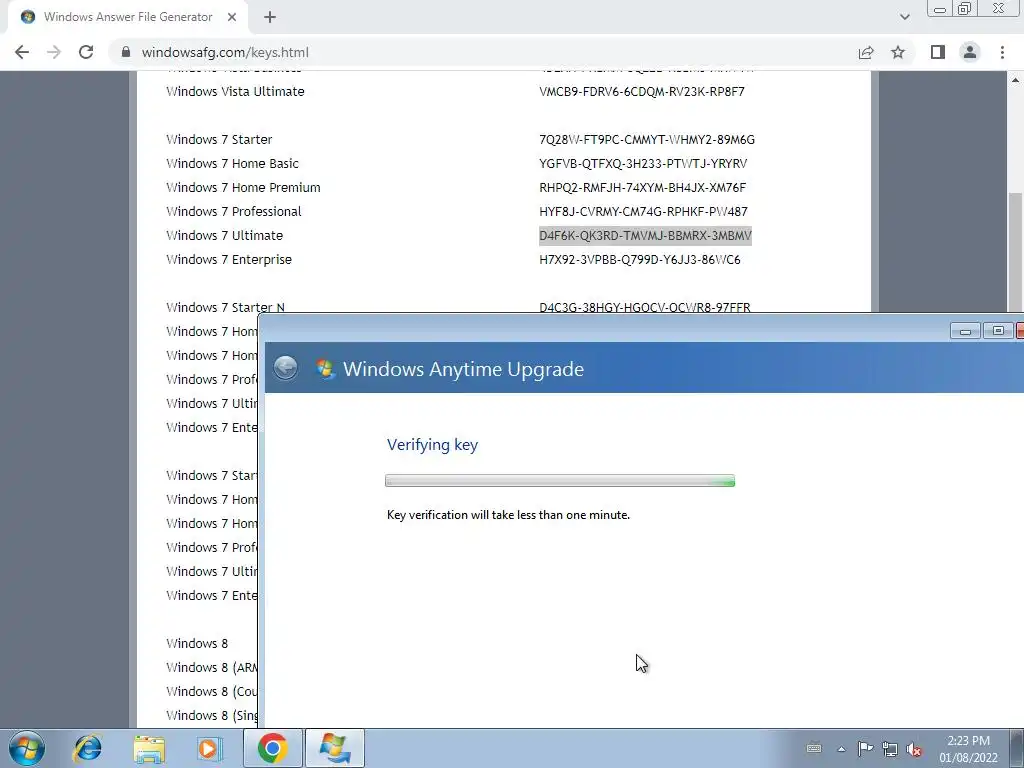Open the Action Center flag icon
The width and height of the screenshot is (1024, 768).
tap(865, 748)
